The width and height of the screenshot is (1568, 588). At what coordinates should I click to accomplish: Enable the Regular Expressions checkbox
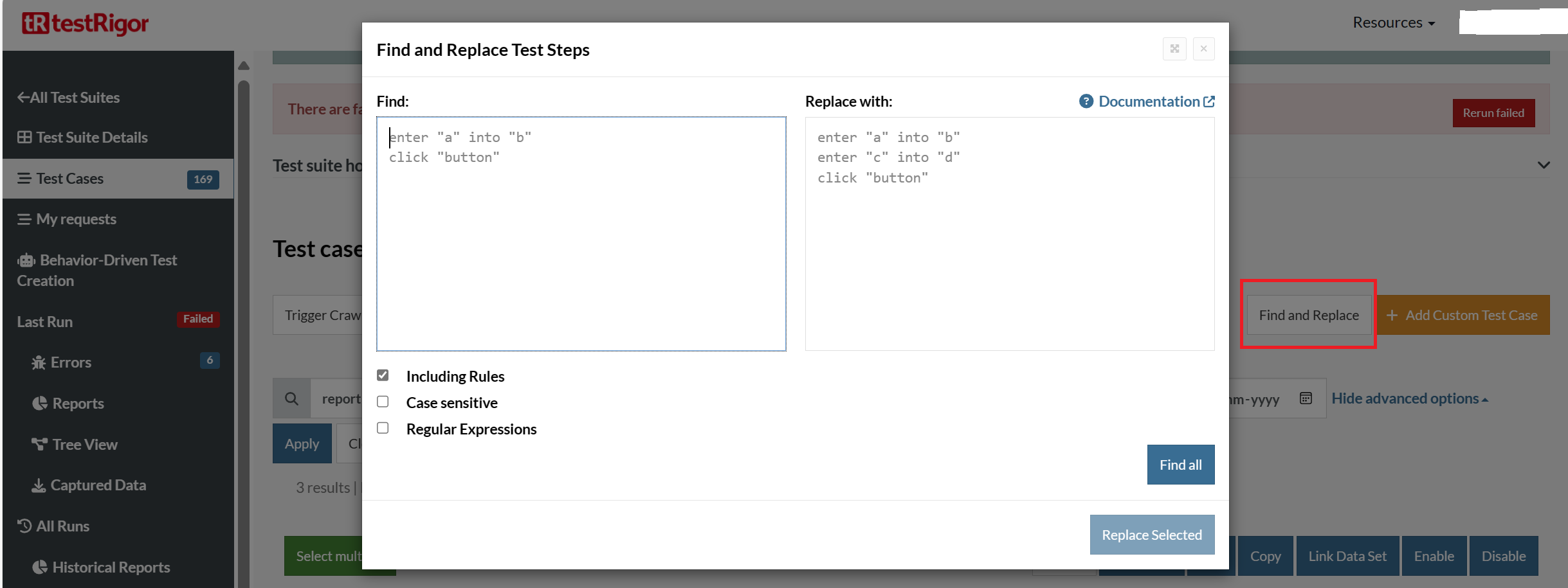(x=383, y=428)
